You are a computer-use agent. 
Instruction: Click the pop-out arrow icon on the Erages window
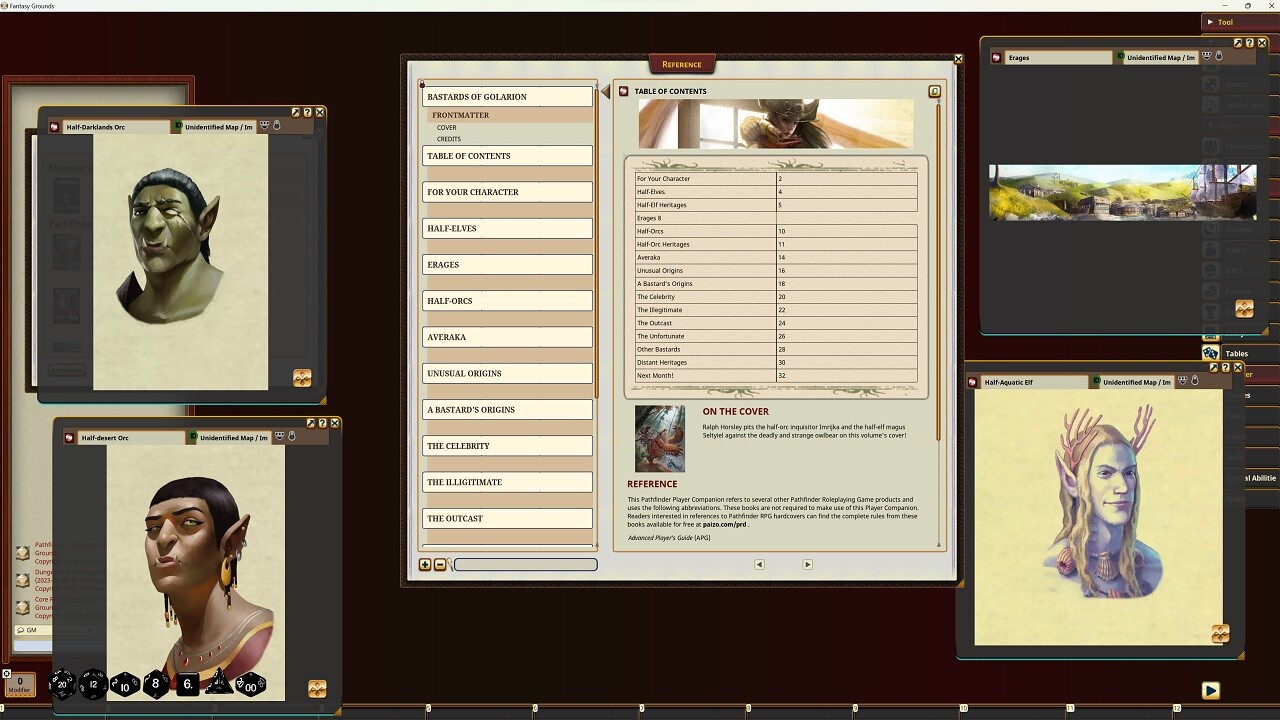[1237, 42]
